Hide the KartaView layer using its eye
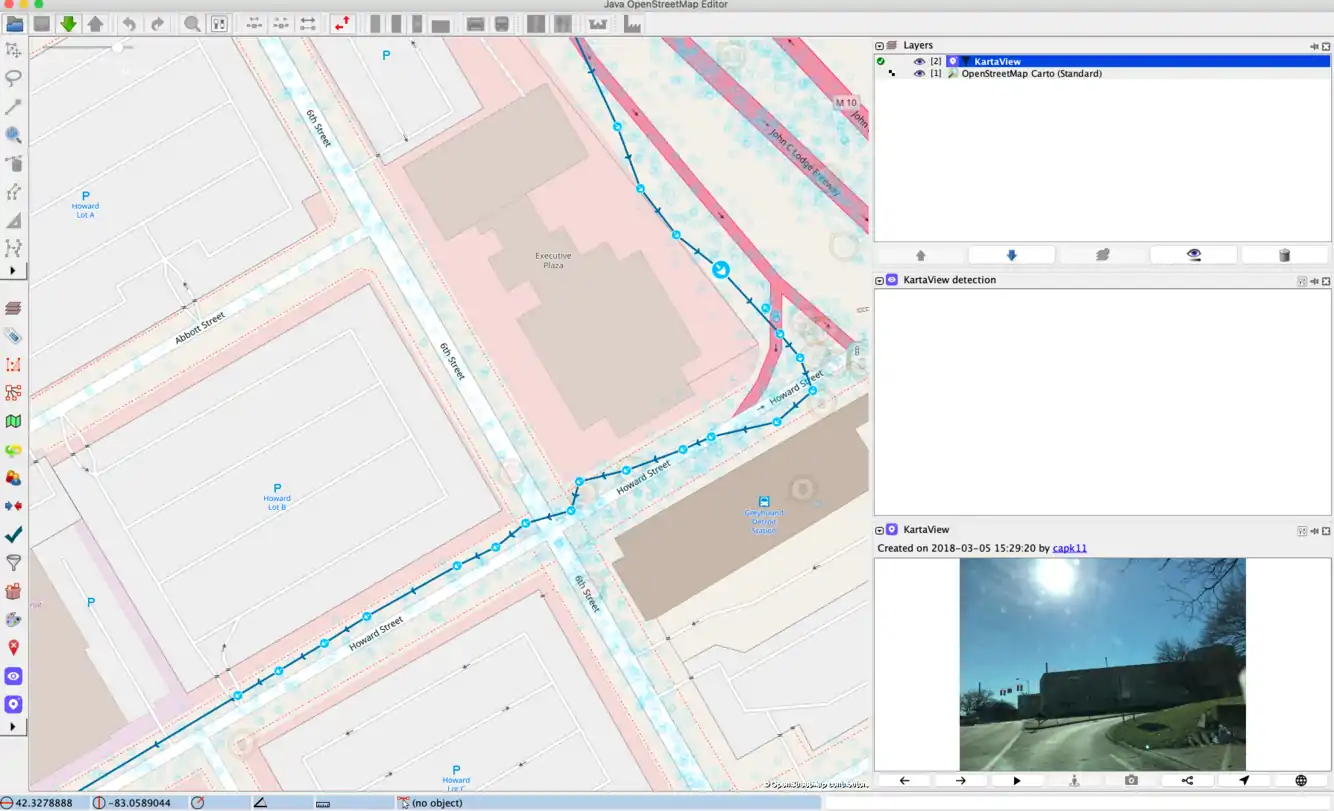Viewport: 1334px width, 811px height. pyautogui.click(x=919, y=61)
